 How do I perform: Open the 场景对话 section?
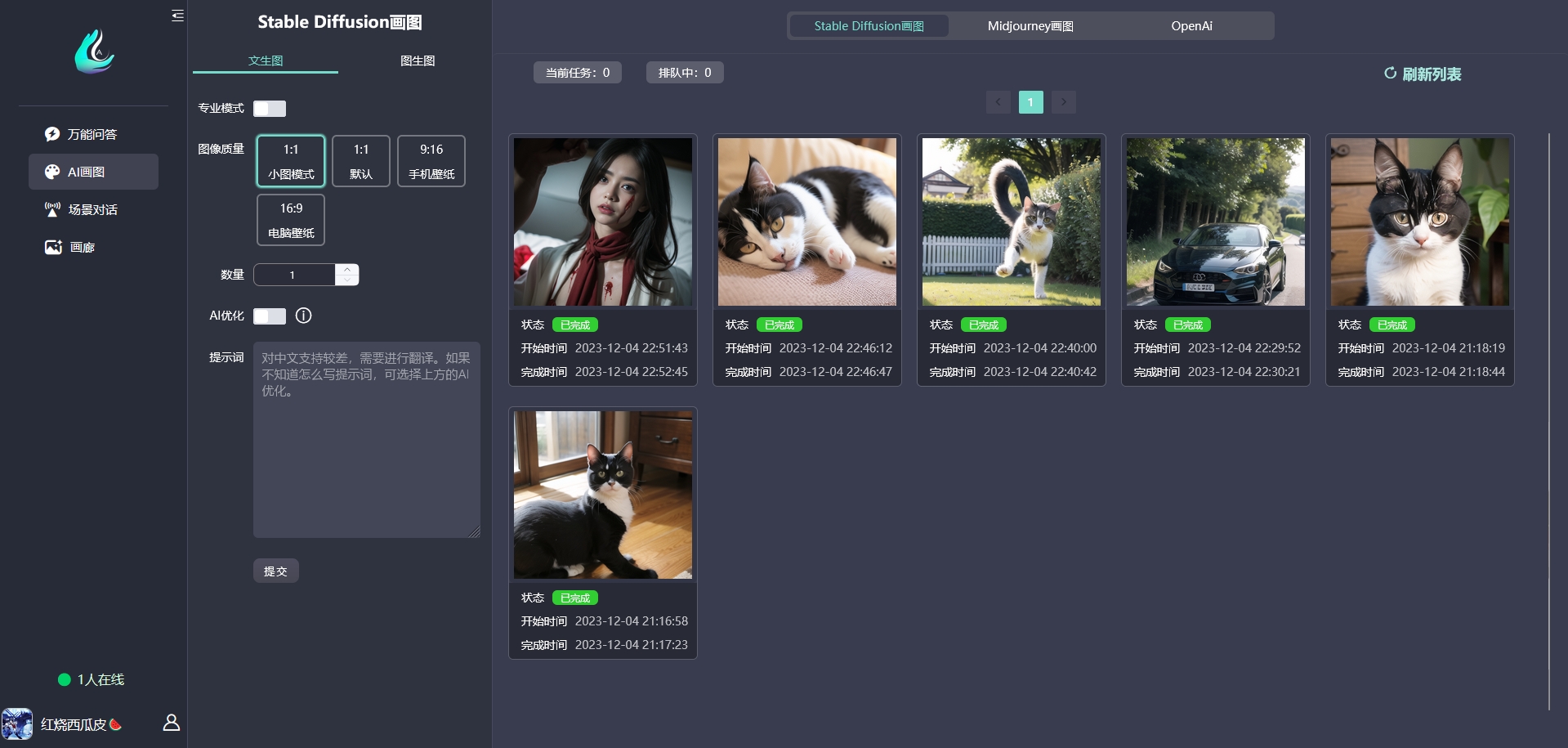[93, 209]
